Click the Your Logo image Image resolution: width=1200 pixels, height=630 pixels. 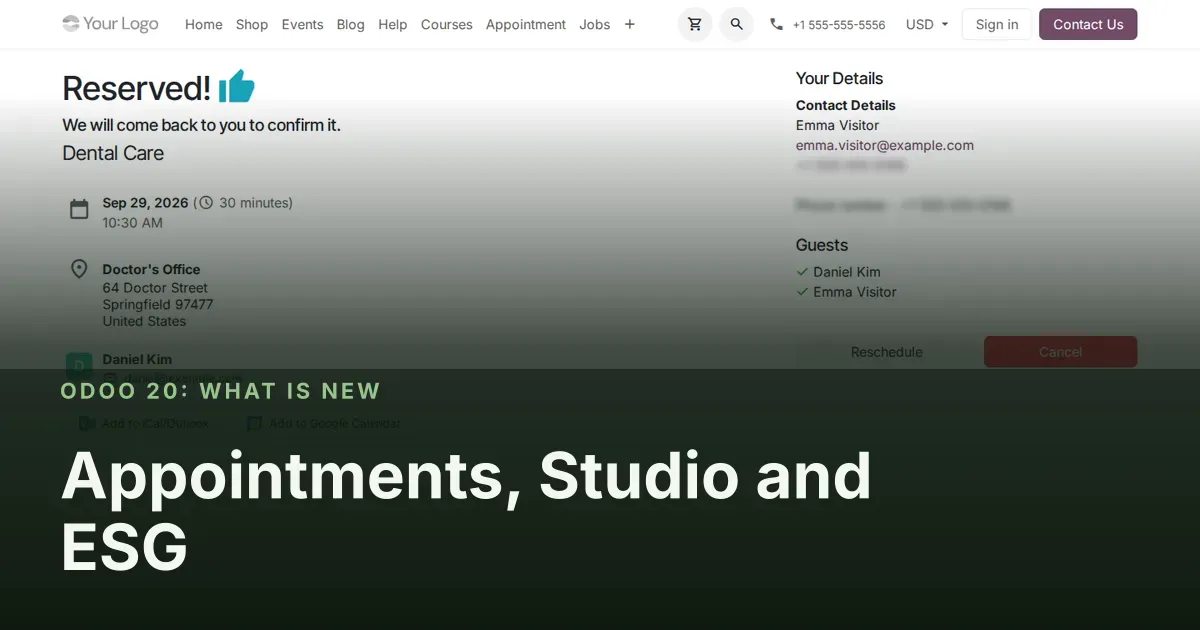110,24
